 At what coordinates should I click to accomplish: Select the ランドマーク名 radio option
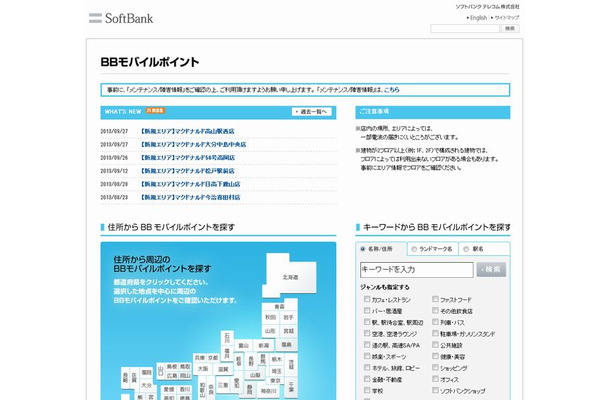click(414, 249)
